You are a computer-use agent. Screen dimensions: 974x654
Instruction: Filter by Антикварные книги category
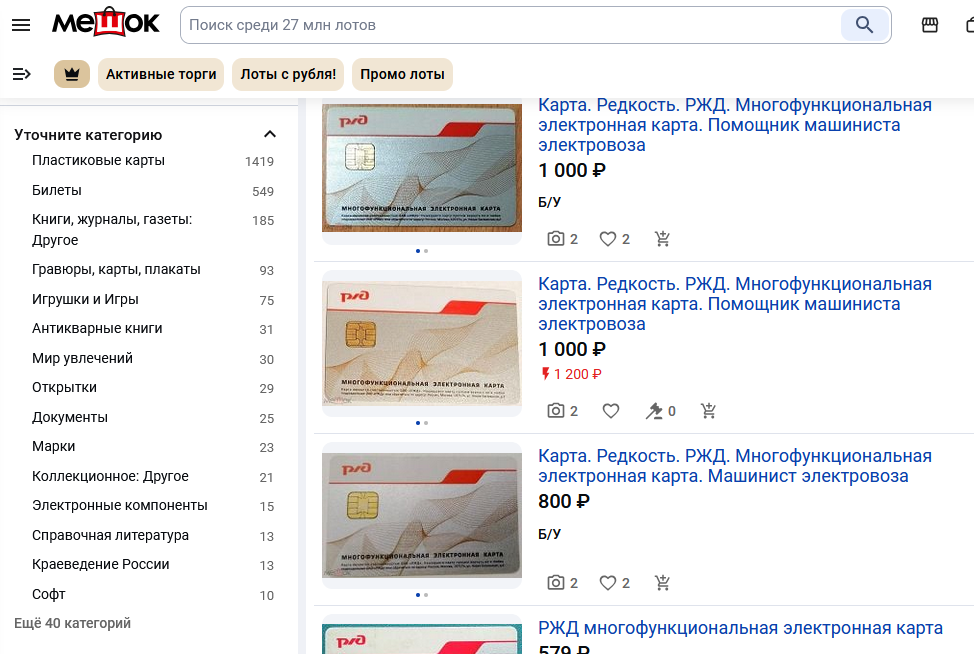tap(97, 329)
